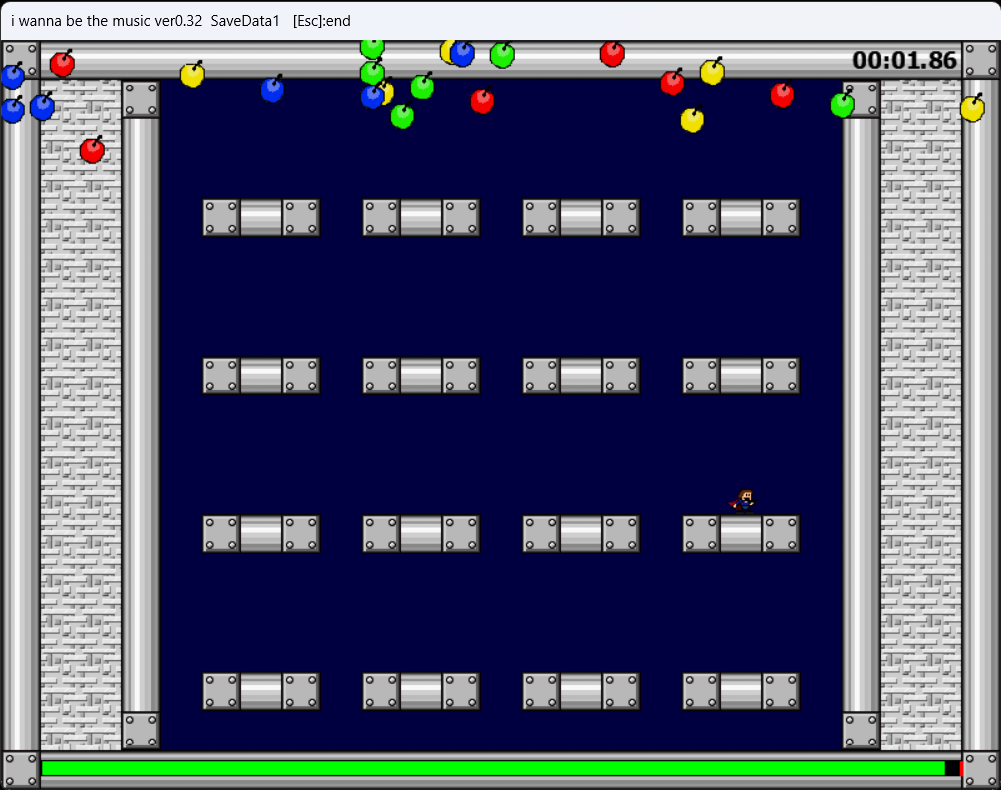The height and width of the screenshot is (790, 1001).
Task: Click the player character on the platform
Action: click(743, 502)
